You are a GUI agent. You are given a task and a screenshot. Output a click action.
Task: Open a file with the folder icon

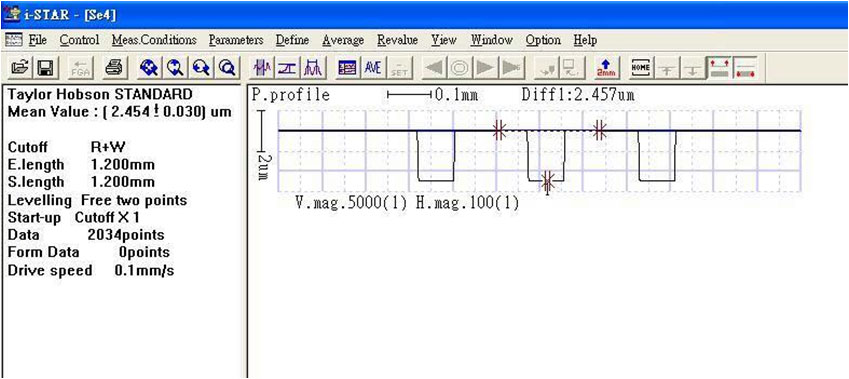(20, 68)
